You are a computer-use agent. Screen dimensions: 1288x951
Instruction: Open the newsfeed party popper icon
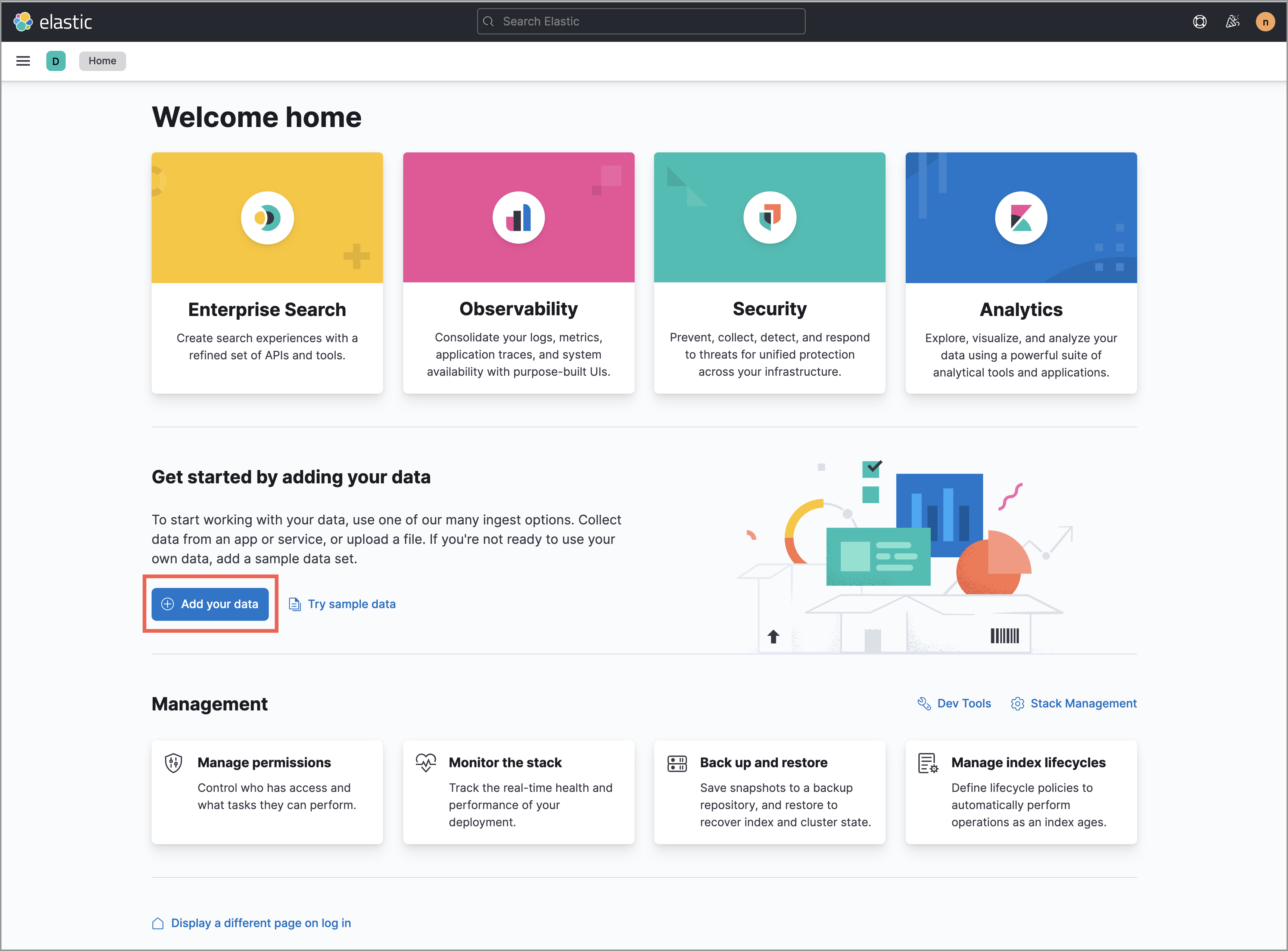(x=1232, y=22)
